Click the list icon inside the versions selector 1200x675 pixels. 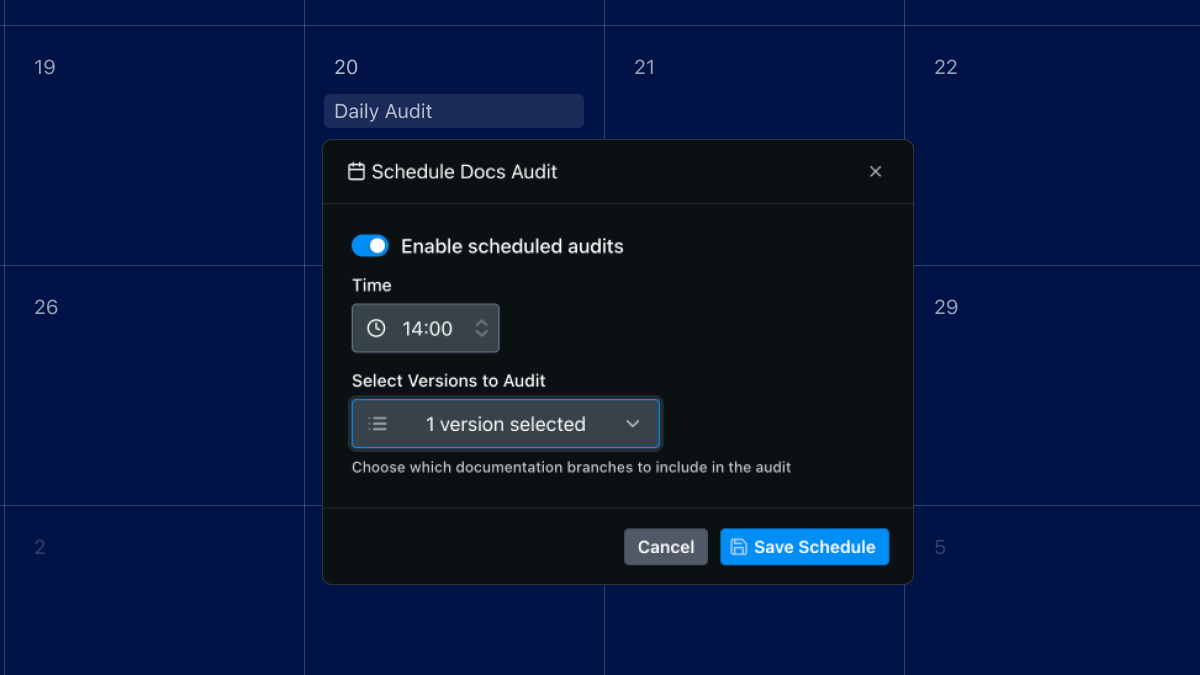click(x=377, y=423)
